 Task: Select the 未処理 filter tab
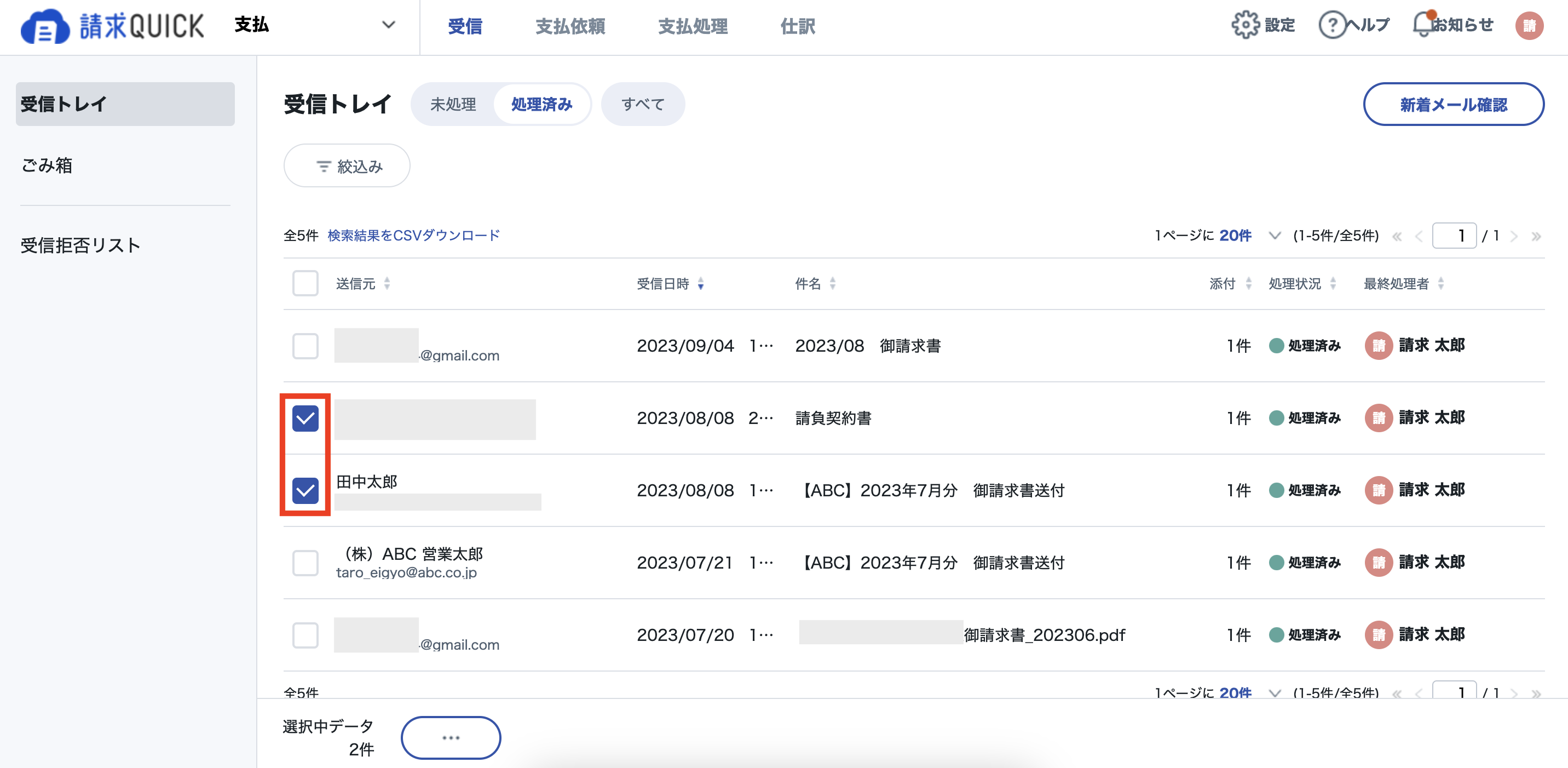pyautogui.click(x=453, y=104)
